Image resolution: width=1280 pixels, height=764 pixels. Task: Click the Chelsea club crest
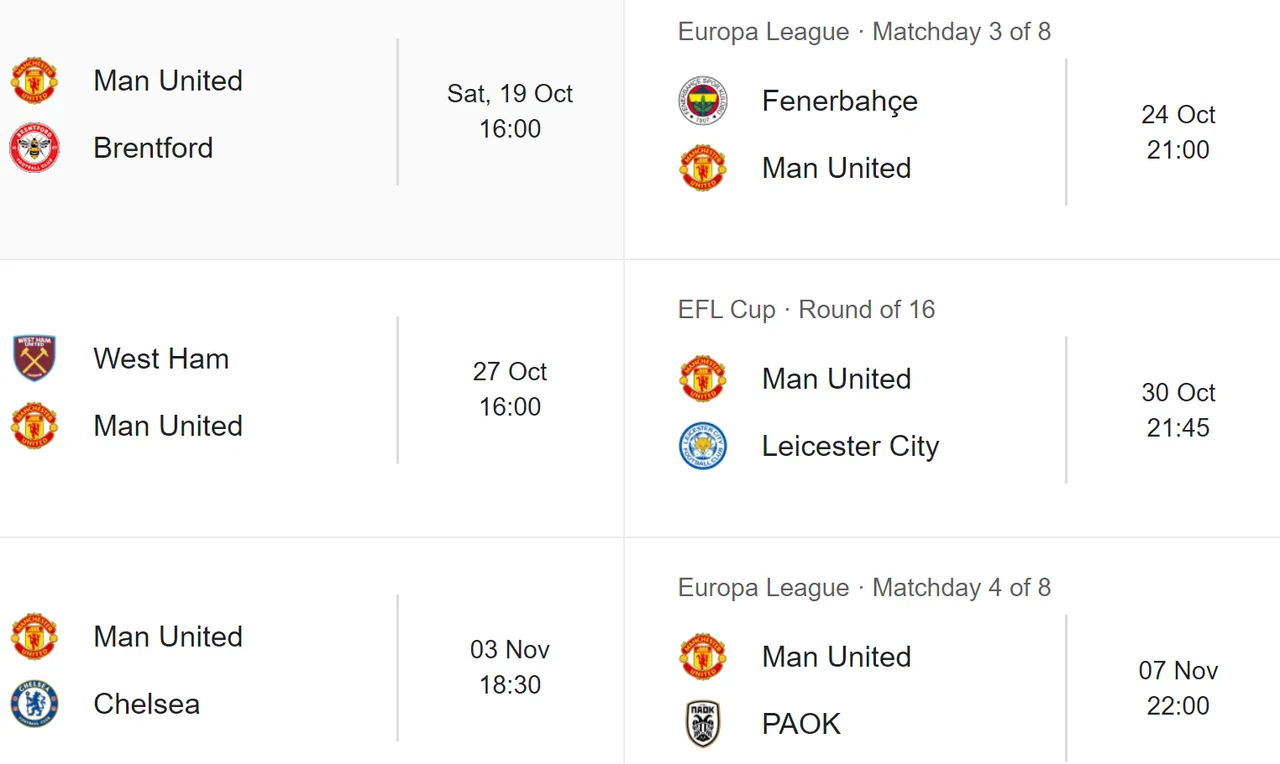(x=34, y=704)
